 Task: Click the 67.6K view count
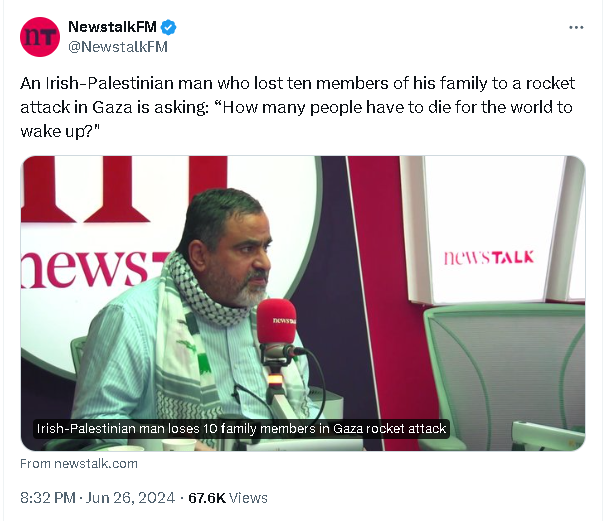tap(207, 497)
